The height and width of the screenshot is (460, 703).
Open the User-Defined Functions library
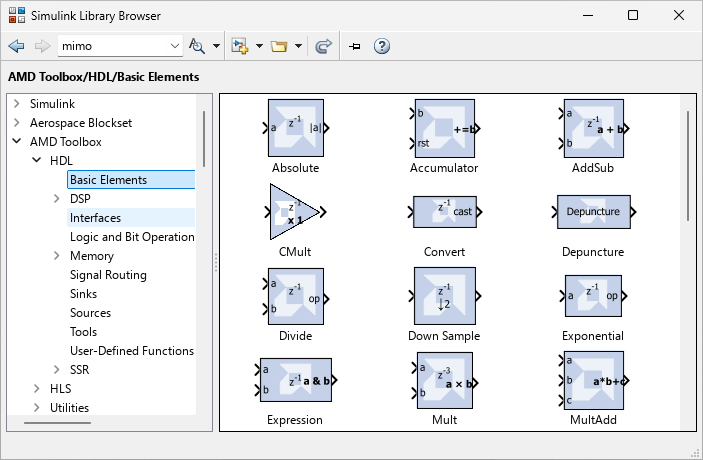point(131,351)
